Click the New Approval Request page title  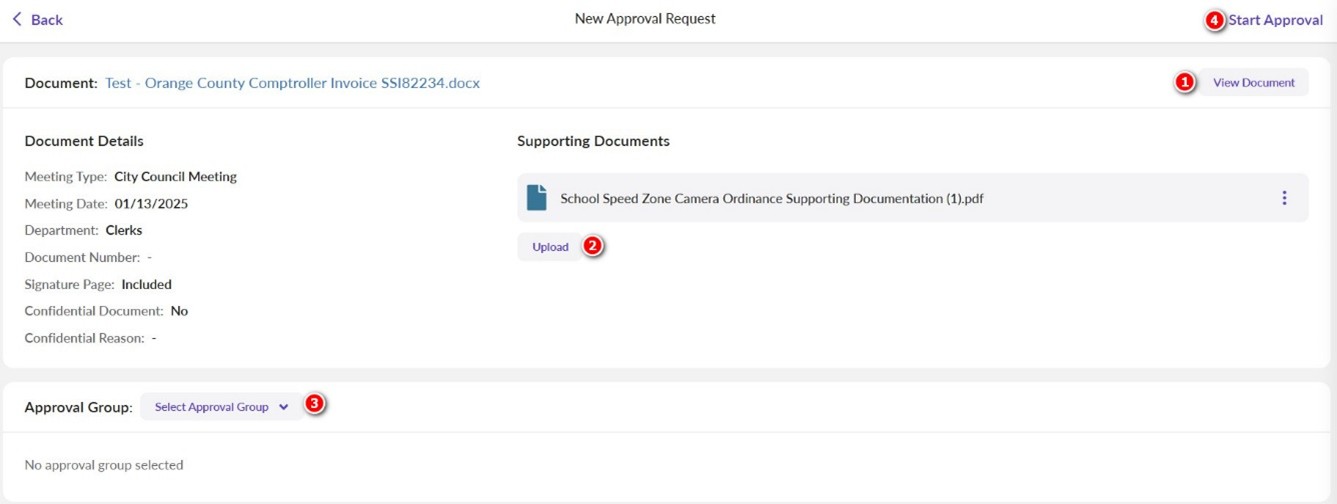(x=645, y=19)
